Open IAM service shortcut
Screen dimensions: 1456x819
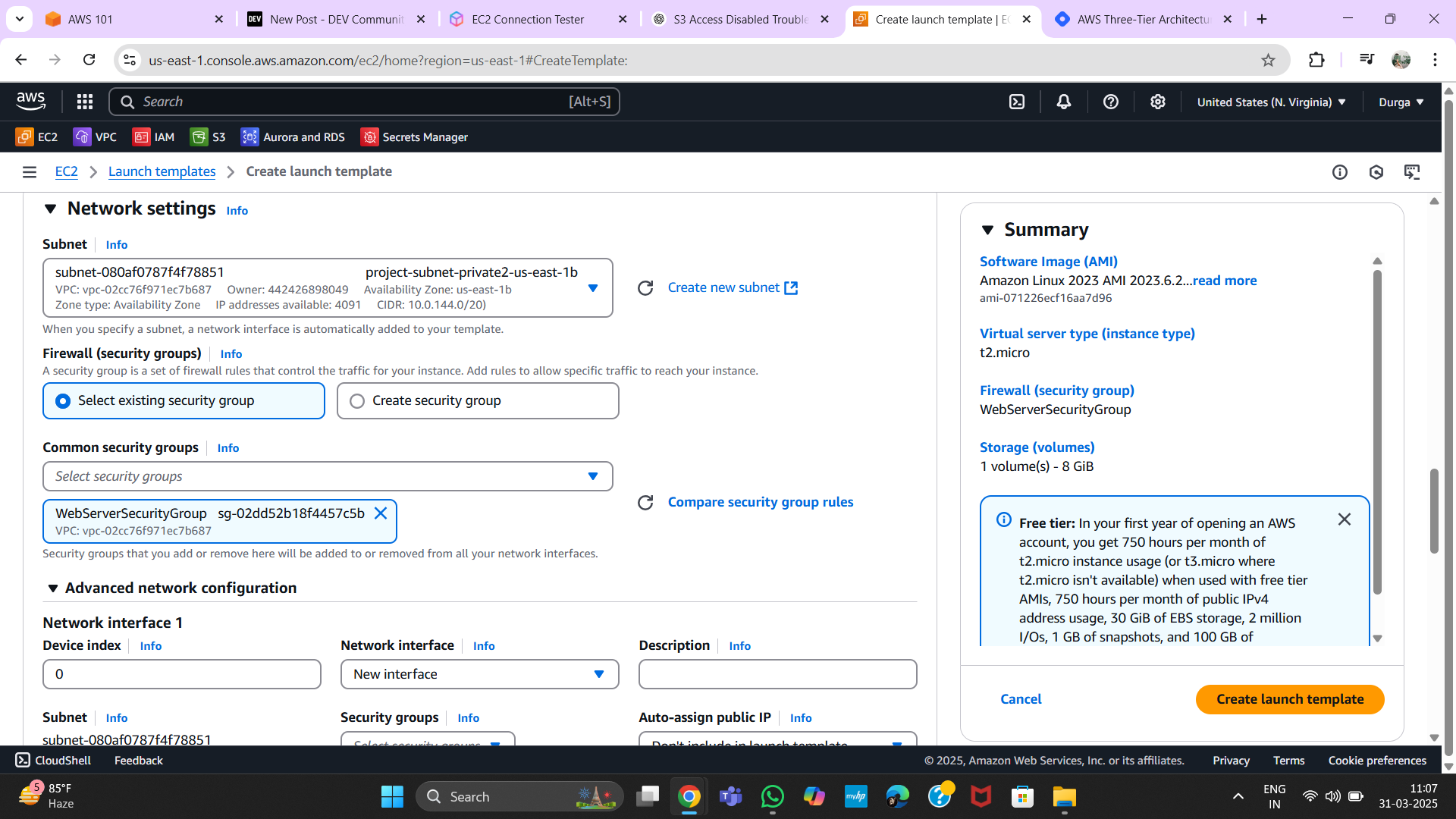point(153,137)
